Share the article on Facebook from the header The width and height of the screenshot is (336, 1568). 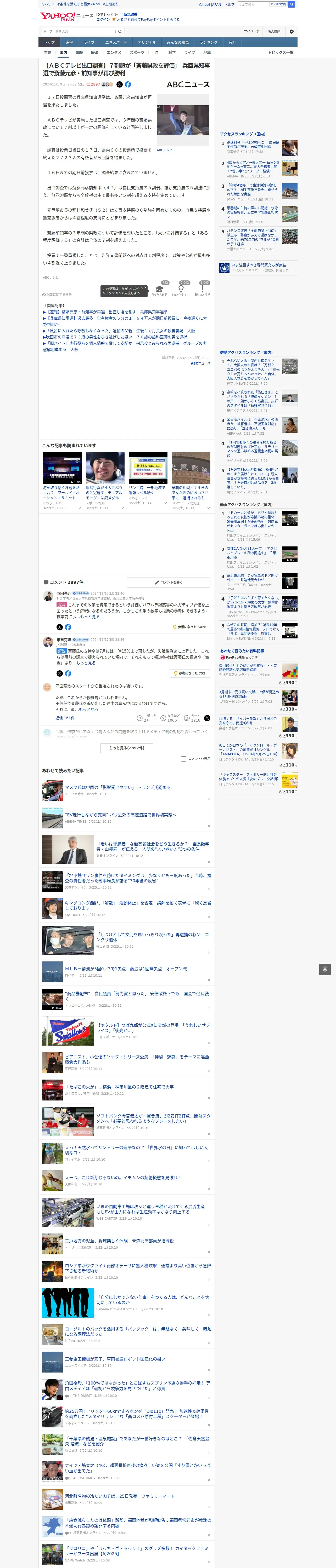click(x=128, y=85)
